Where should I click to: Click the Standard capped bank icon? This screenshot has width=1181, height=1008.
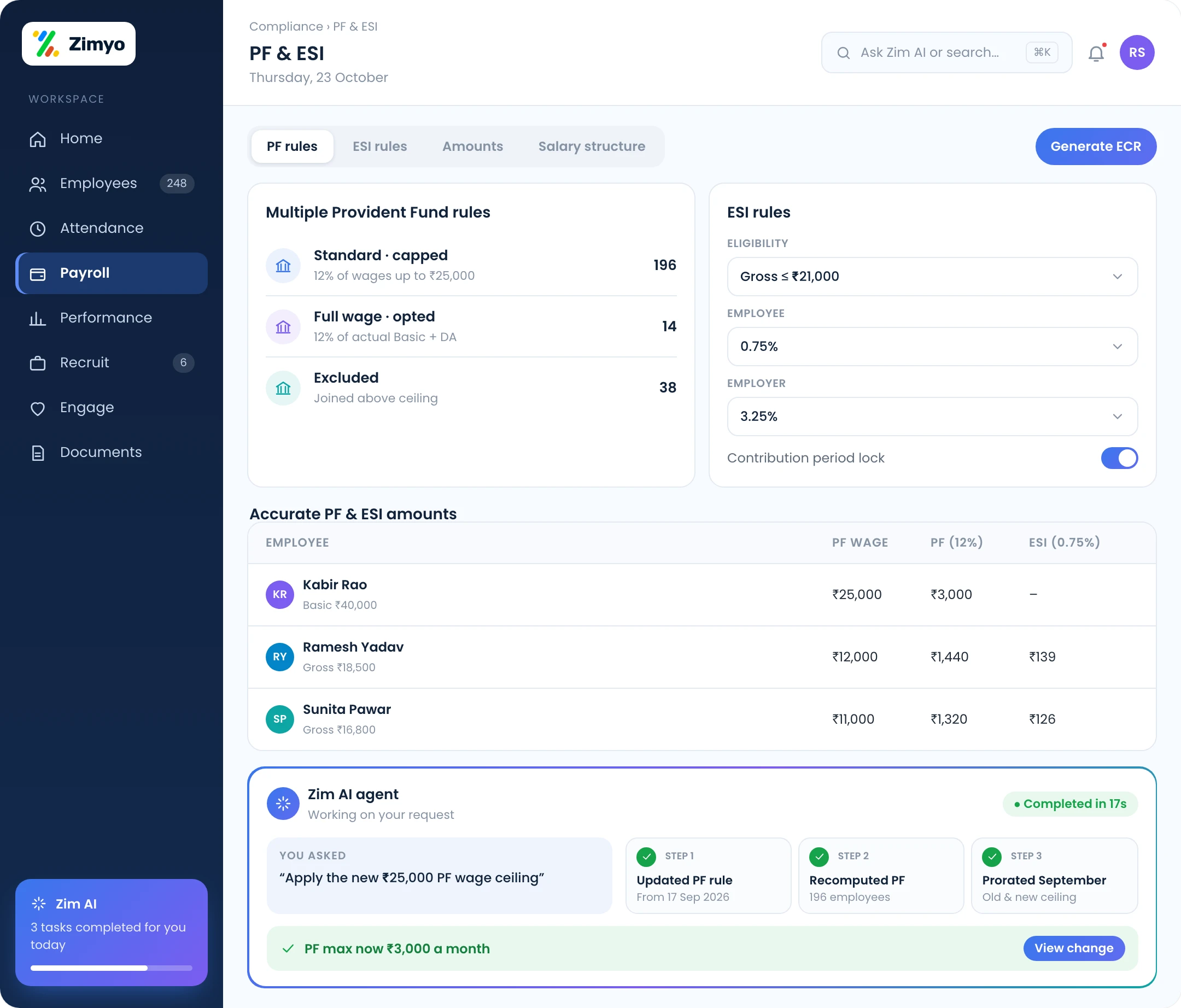click(x=283, y=266)
